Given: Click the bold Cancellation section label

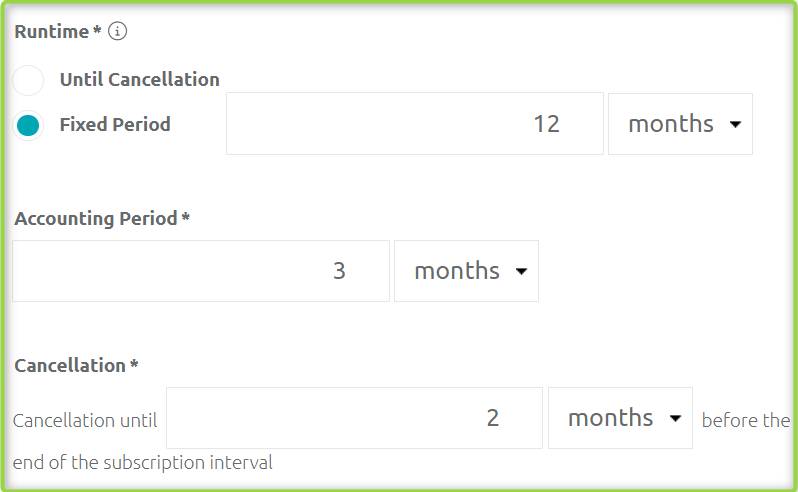Looking at the screenshot, I should tap(70, 365).
